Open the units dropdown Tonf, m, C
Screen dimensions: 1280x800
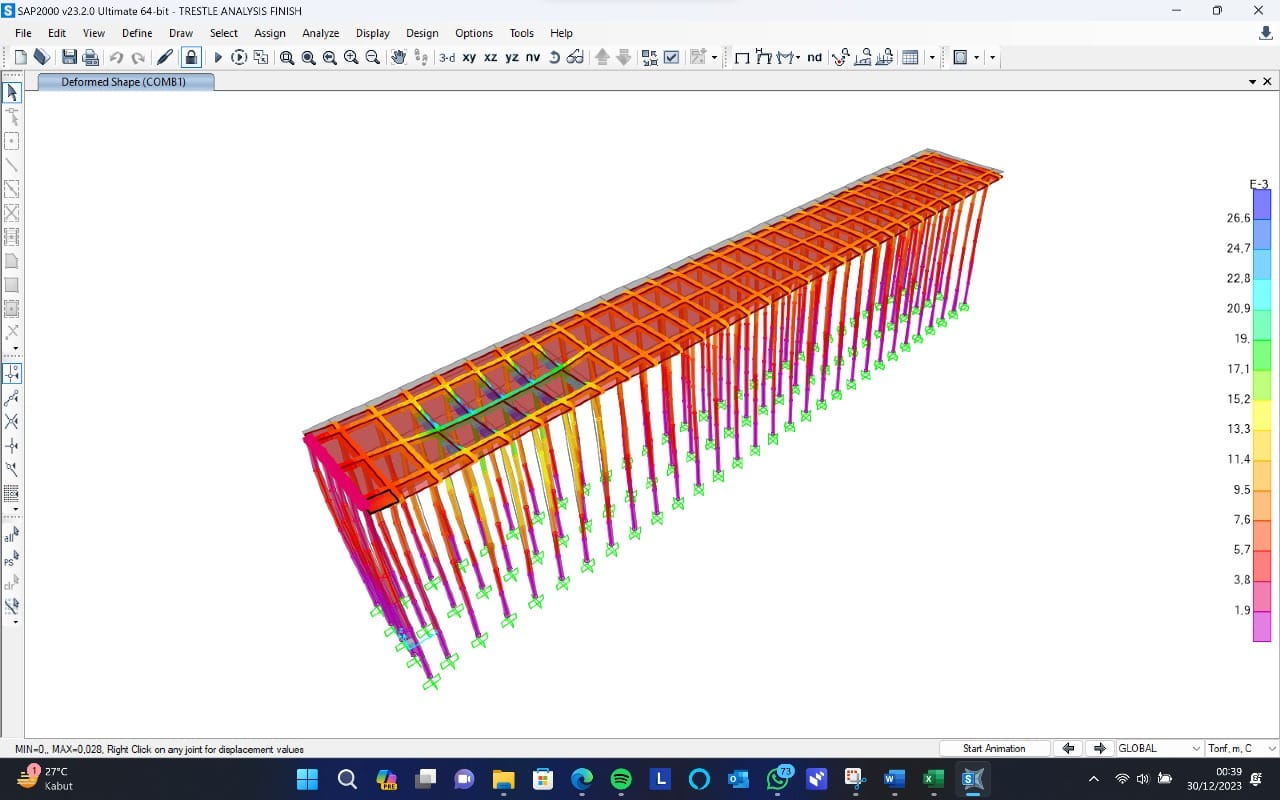pyautogui.click(x=1242, y=748)
